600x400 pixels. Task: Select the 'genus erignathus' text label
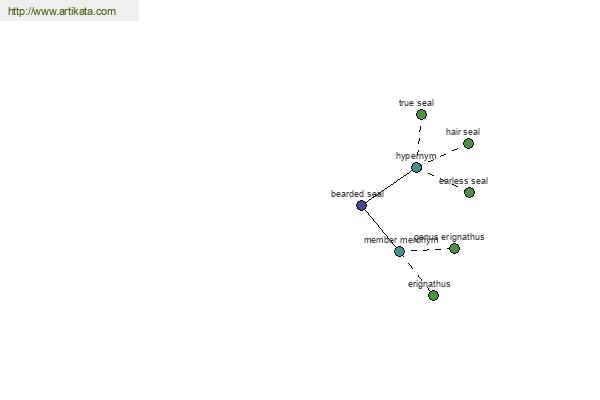(x=449, y=237)
